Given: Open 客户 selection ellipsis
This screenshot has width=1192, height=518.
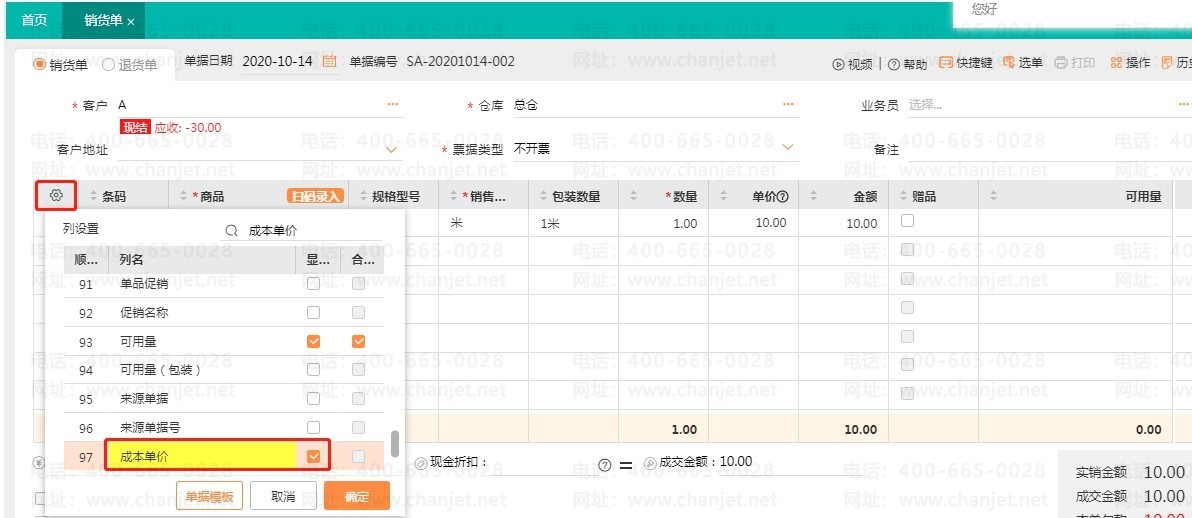Looking at the screenshot, I should point(392,105).
